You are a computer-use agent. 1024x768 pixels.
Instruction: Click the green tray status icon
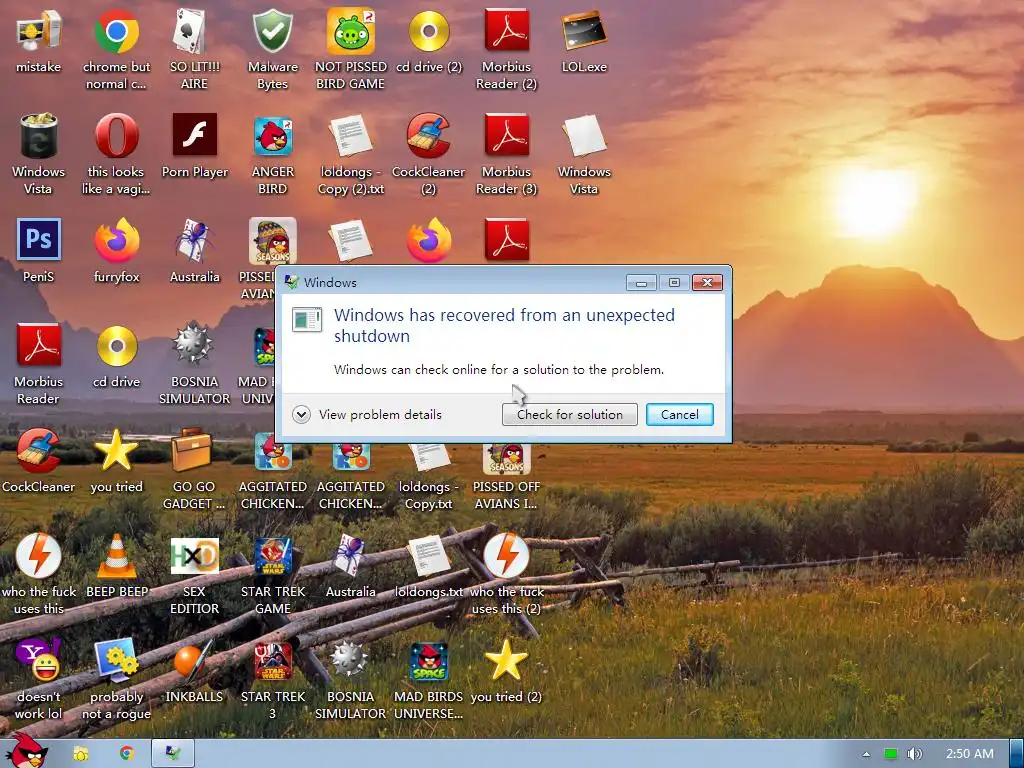890,754
